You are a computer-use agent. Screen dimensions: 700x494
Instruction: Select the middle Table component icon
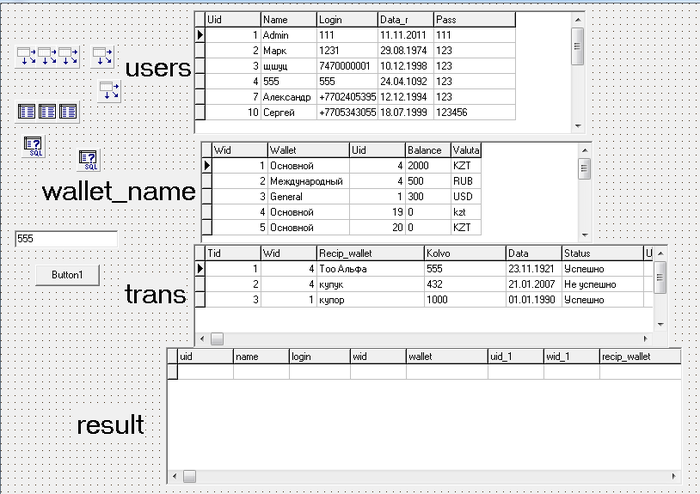tap(49, 113)
